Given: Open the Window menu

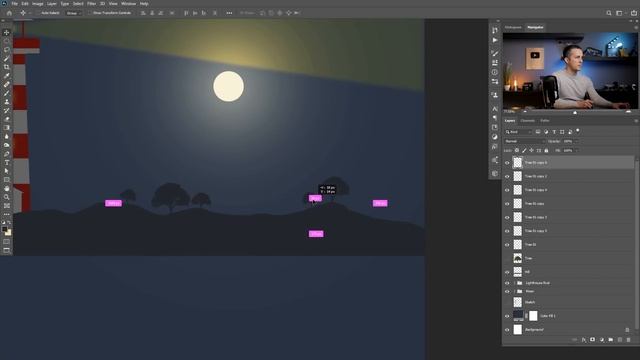Looking at the screenshot, I should tap(128, 4).
